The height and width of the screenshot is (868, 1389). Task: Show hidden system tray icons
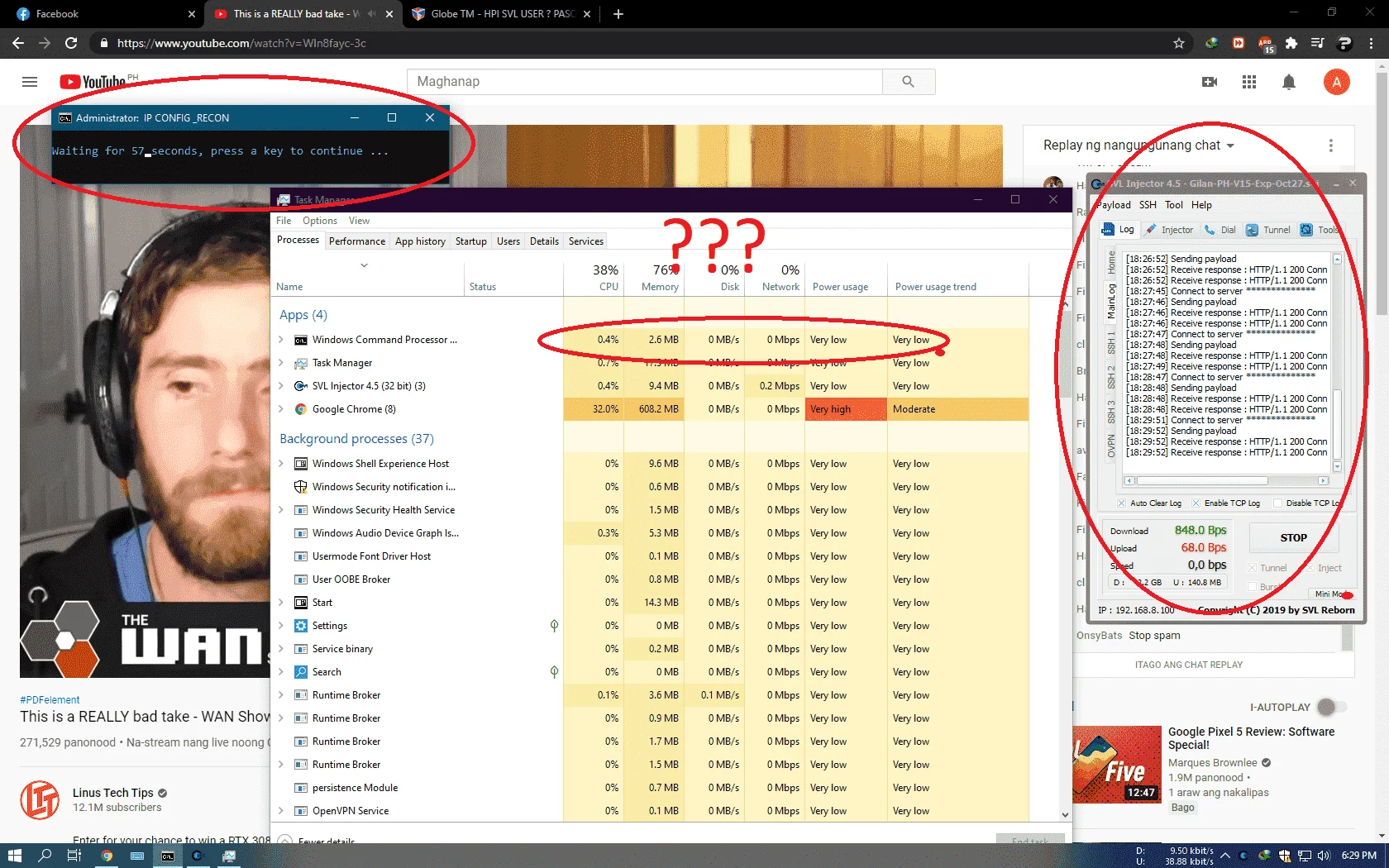(1225, 856)
